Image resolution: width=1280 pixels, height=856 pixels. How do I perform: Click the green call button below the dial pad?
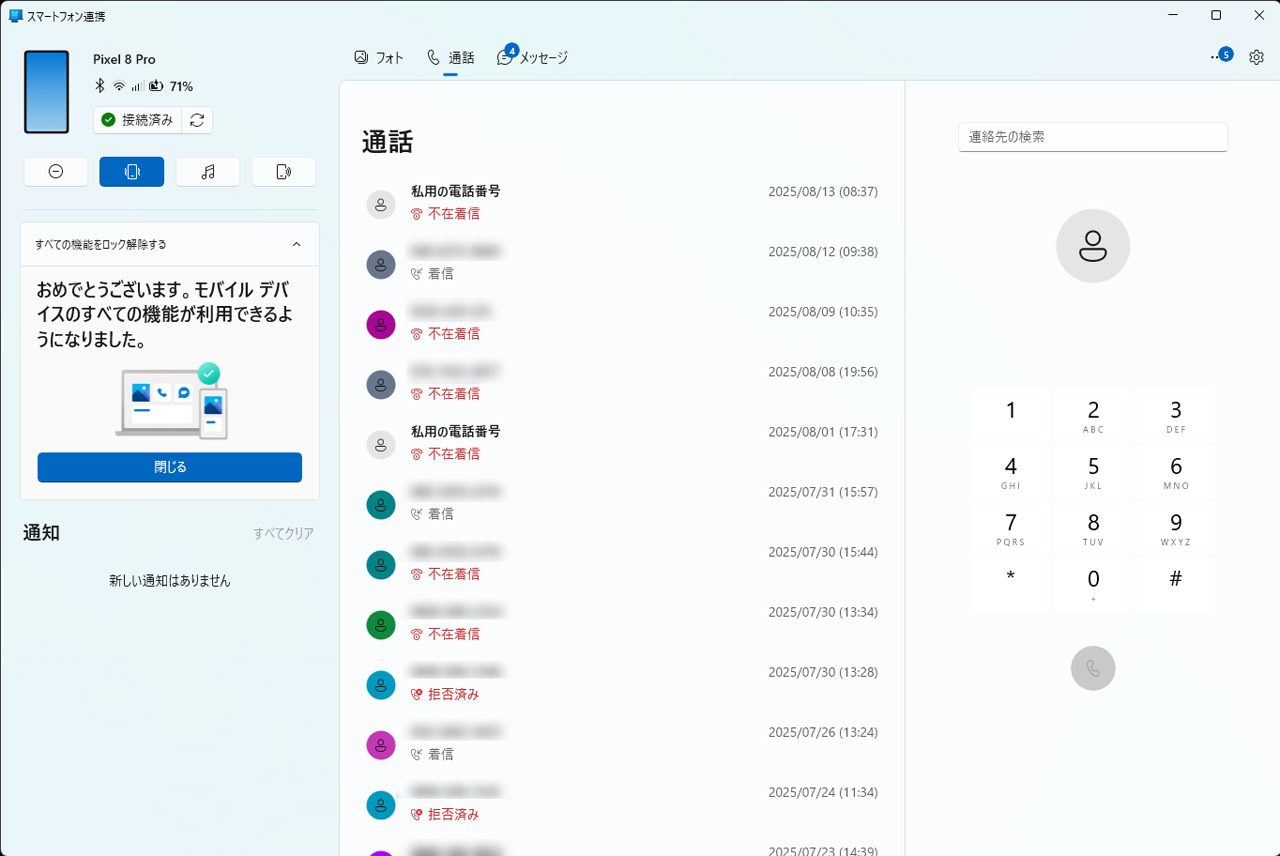click(x=1093, y=668)
